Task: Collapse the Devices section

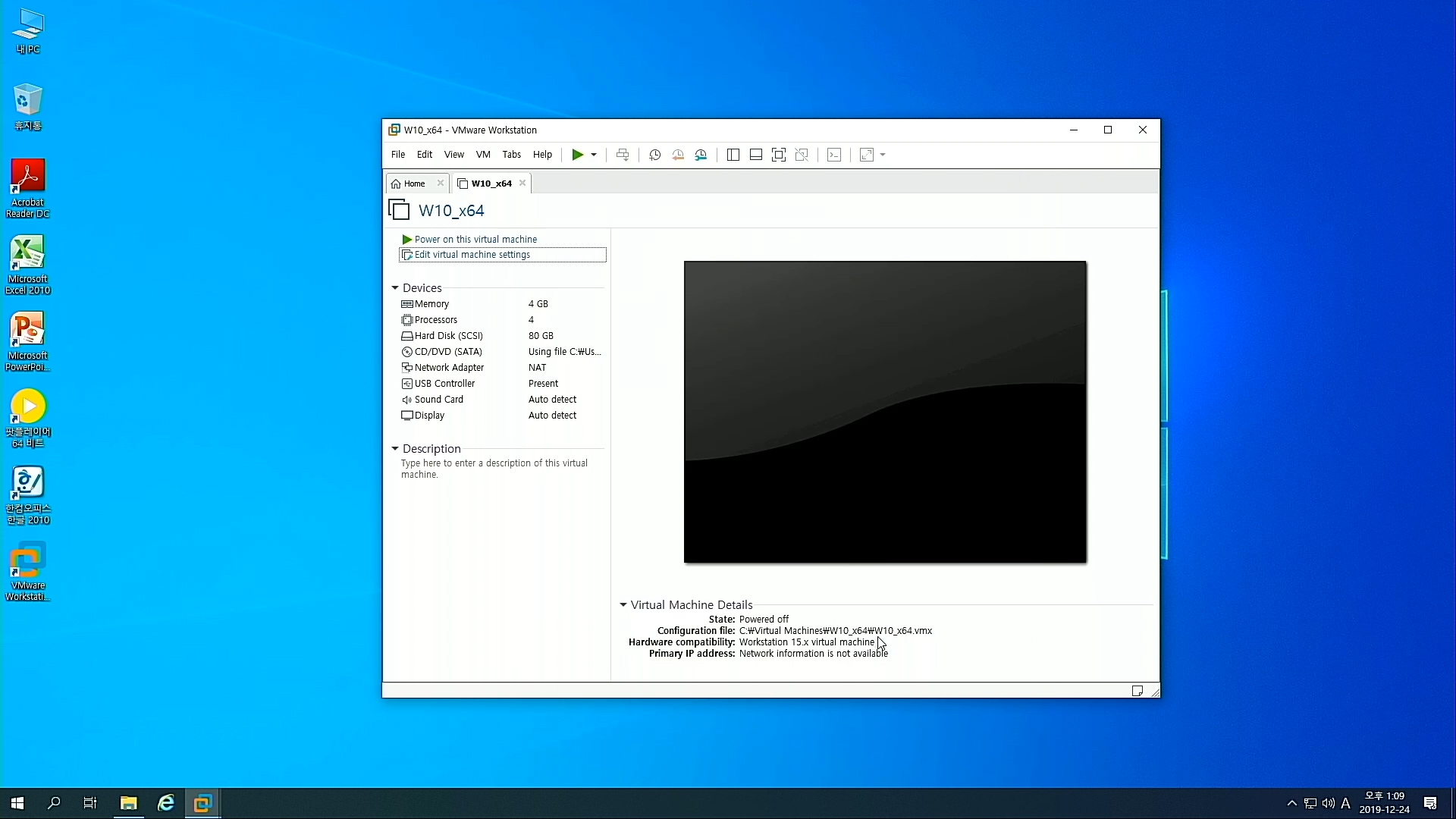Action: point(395,288)
